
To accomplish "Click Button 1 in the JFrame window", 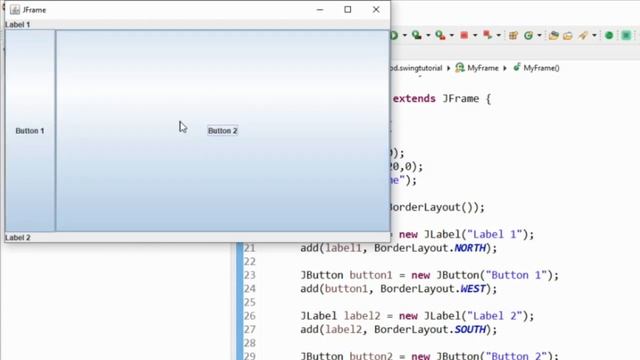I will tap(30, 131).
